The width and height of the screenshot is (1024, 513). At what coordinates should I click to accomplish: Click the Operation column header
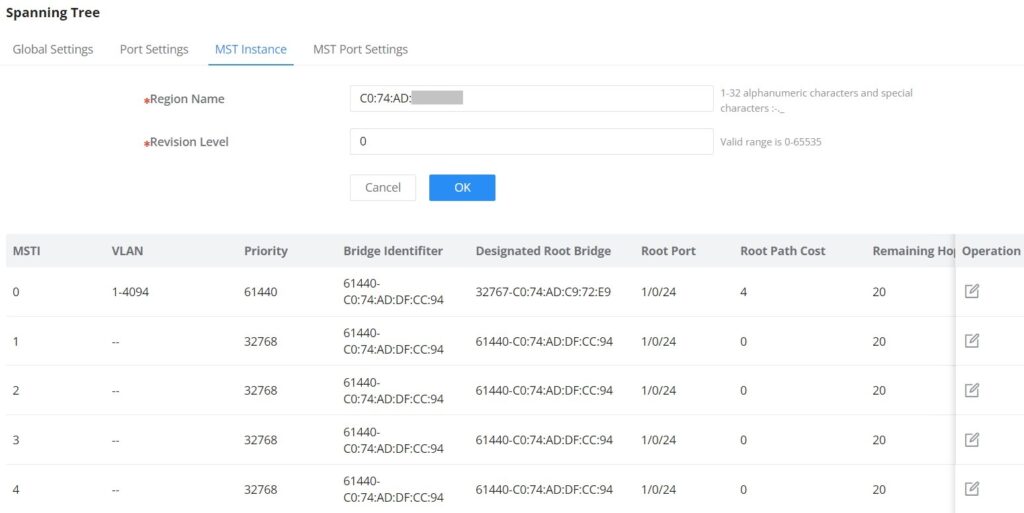991,251
